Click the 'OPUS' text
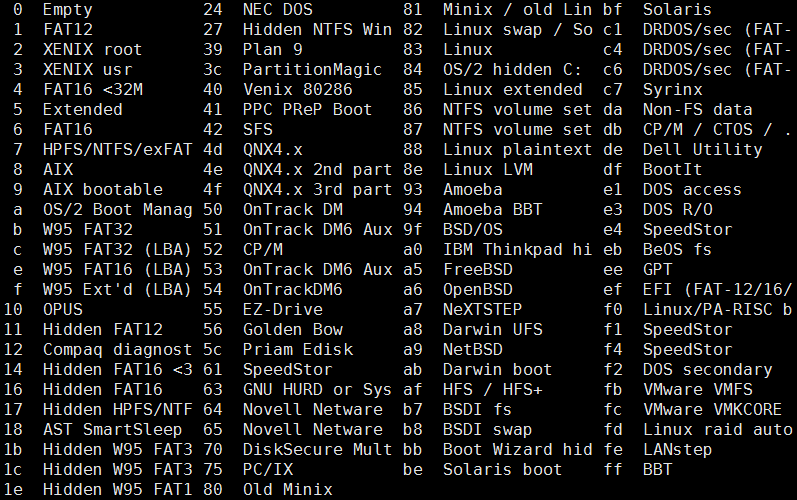This screenshot has width=797, height=500. pyautogui.click(x=63, y=309)
